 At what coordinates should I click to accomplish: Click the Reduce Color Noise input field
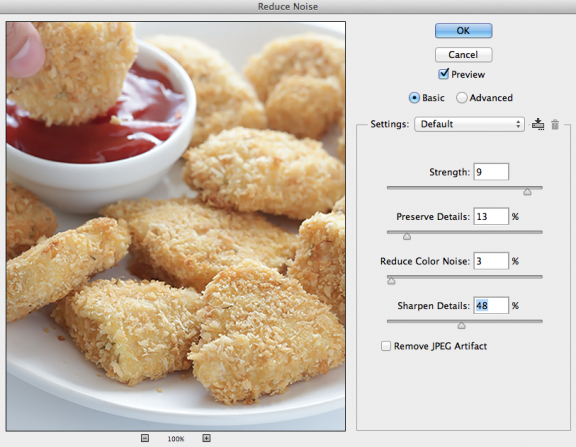491,261
